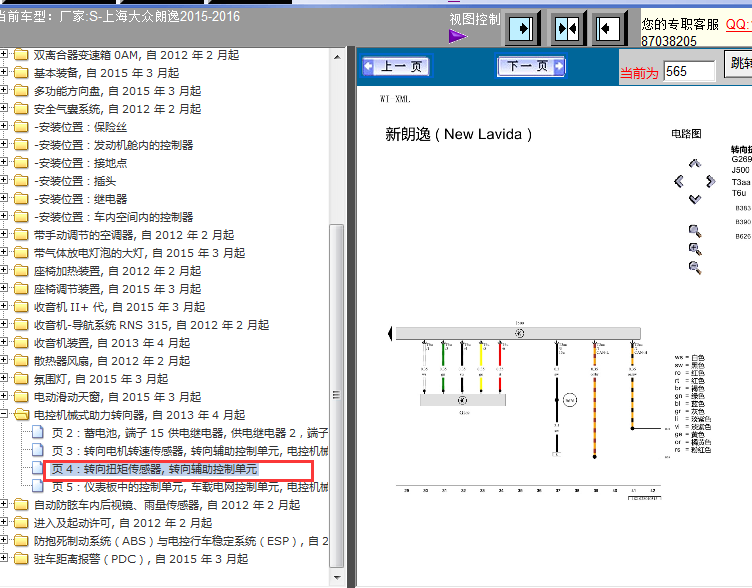Expand the -安装位置：继电器 node

pos(4,198)
